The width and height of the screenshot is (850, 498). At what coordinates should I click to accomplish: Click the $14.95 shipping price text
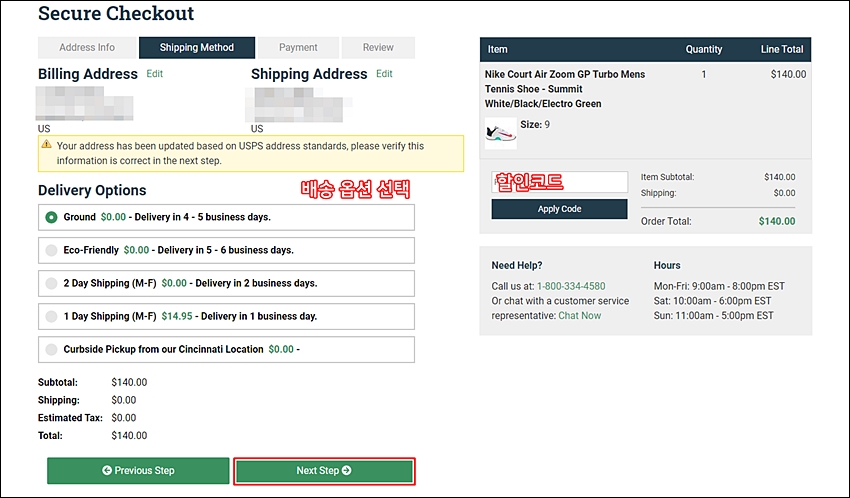pos(177,316)
